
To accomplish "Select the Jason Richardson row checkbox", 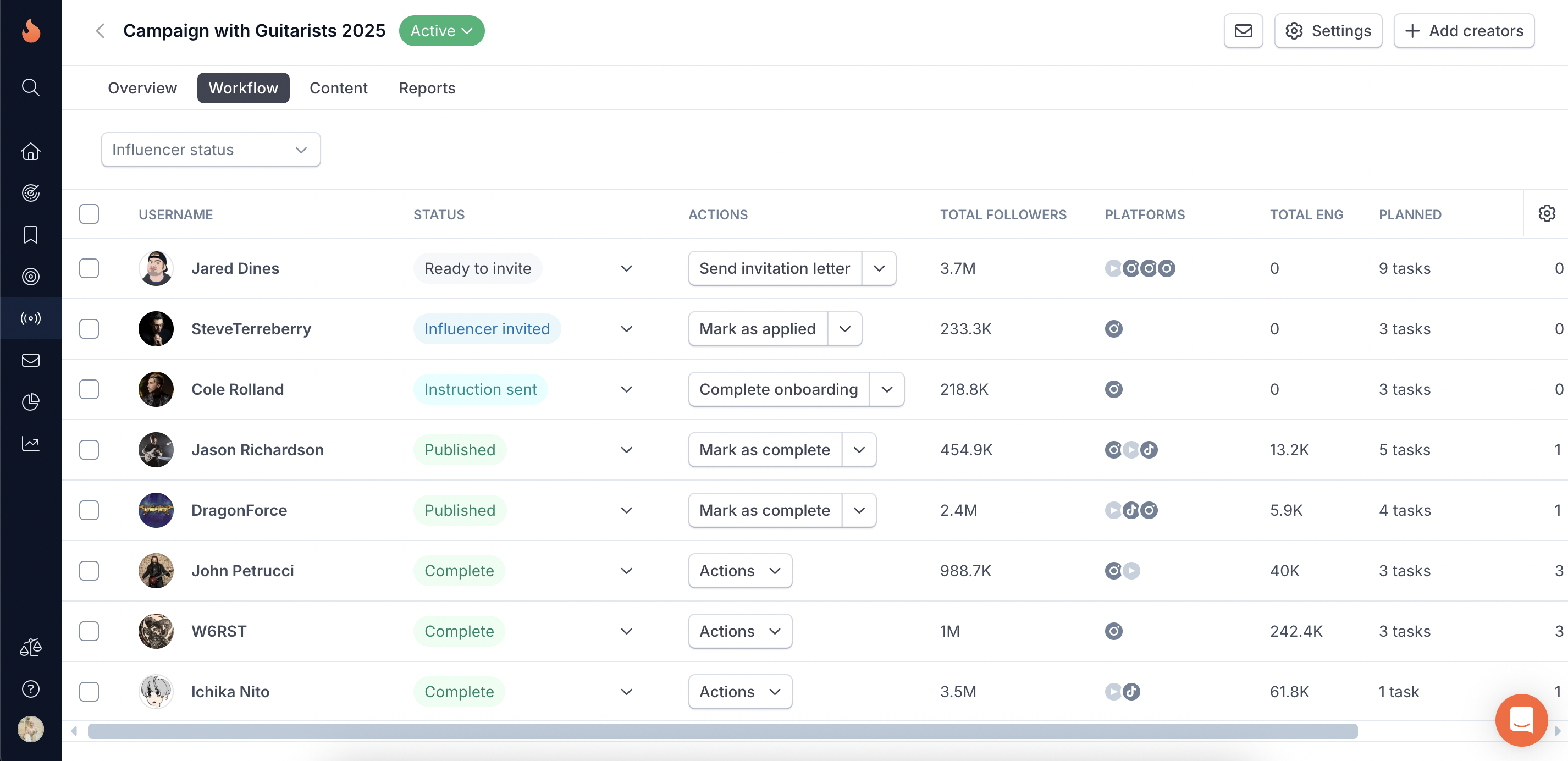I will [x=89, y=449].
